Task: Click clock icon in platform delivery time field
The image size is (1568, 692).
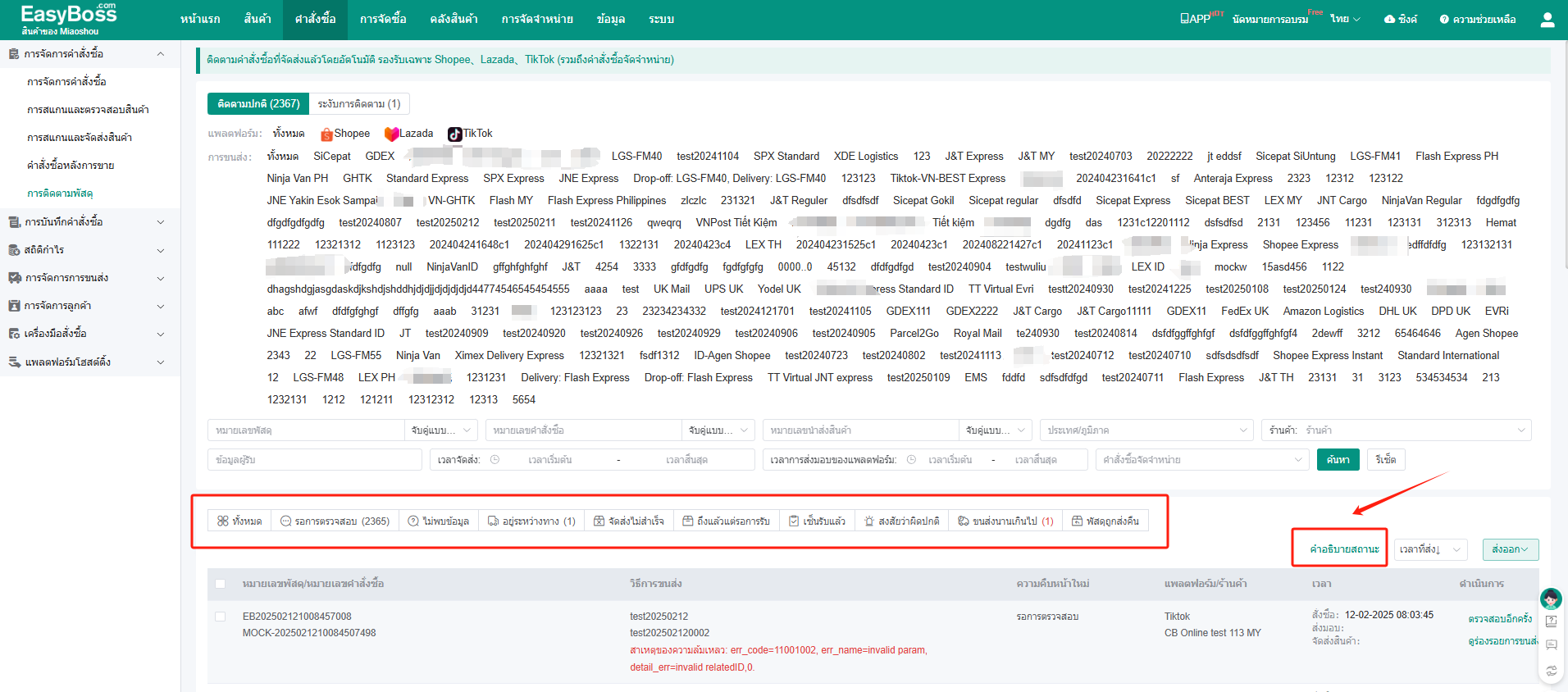Action: click(x=911, y=460)
